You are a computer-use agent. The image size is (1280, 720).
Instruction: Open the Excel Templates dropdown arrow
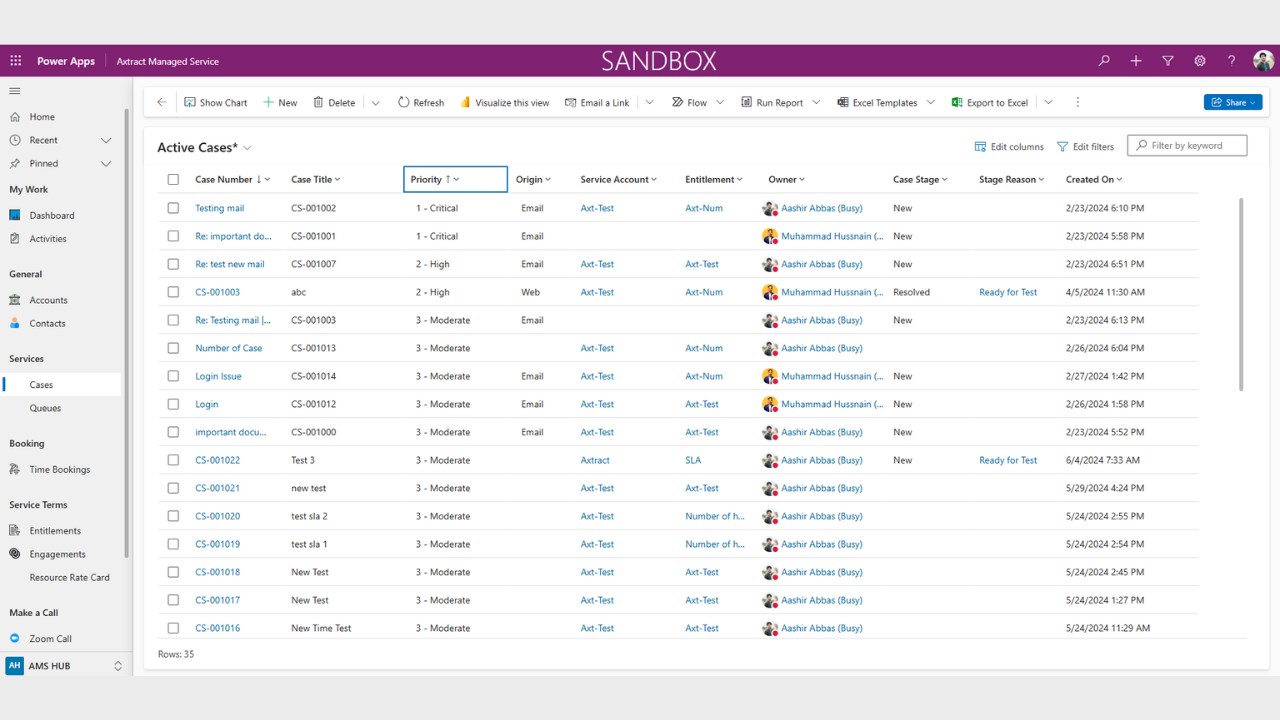tap(930, 102)
